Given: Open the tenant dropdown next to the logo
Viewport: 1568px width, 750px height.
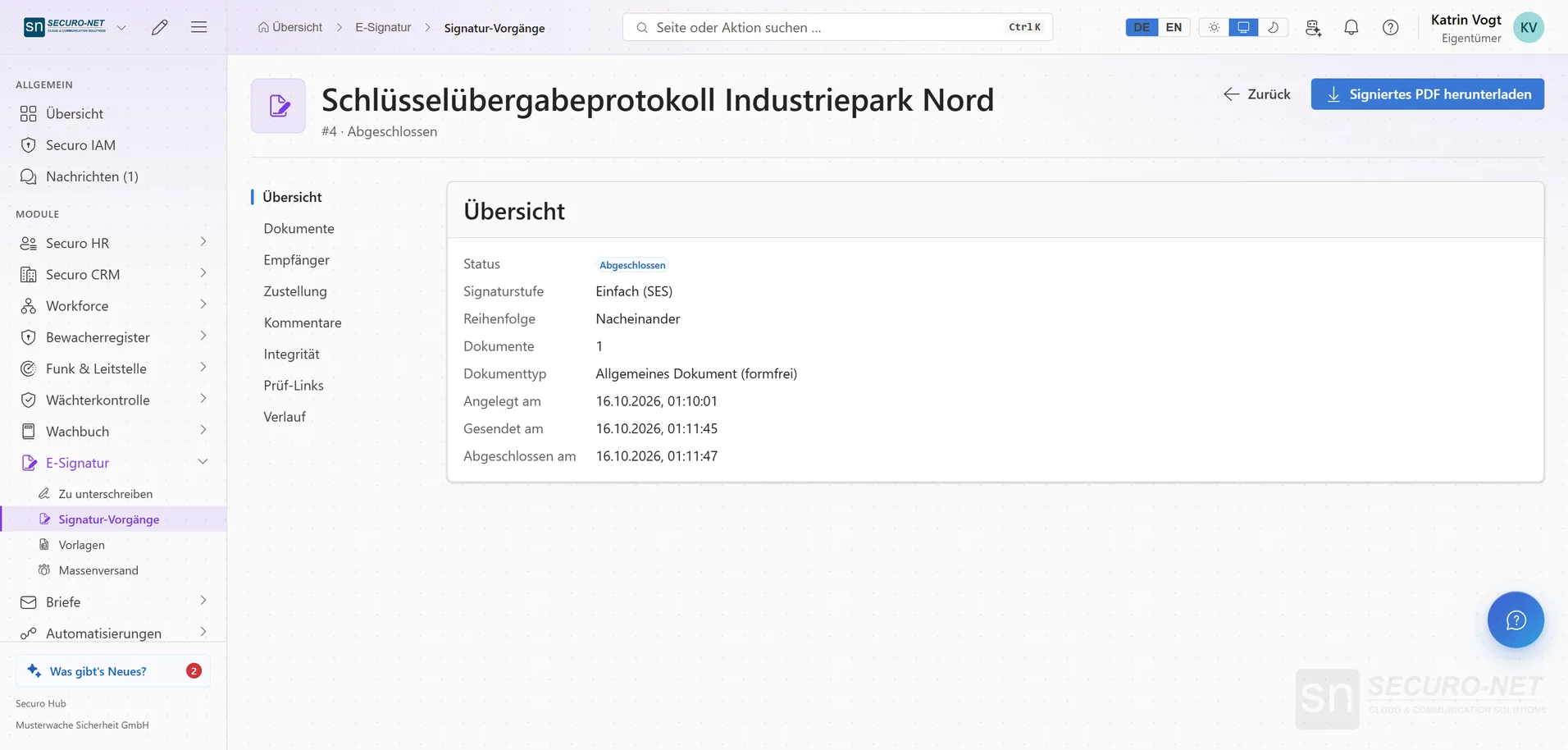Looking at the screenshot, I should point(121,27).
